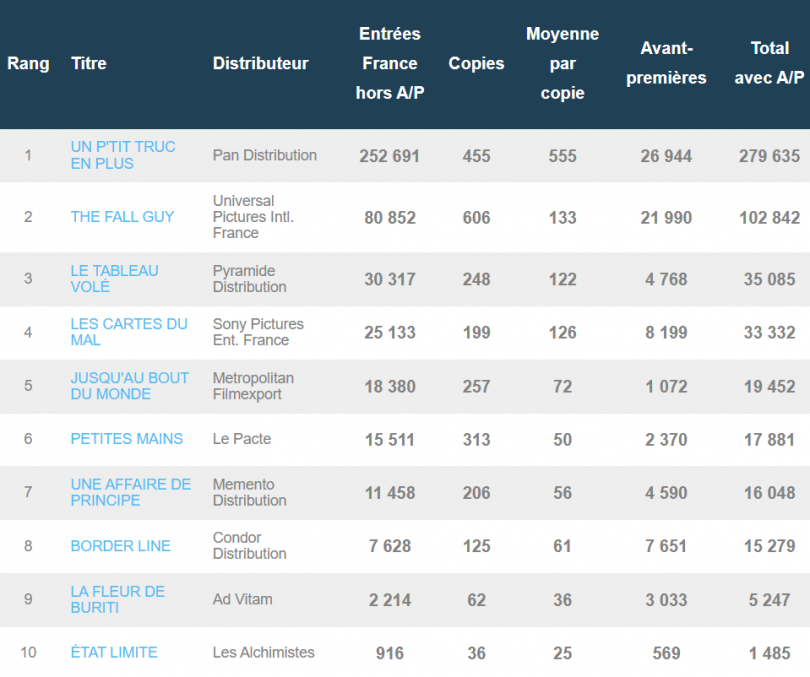Sort the table by Copies
This screenshot has height=677, width=810.
[476, 63]
